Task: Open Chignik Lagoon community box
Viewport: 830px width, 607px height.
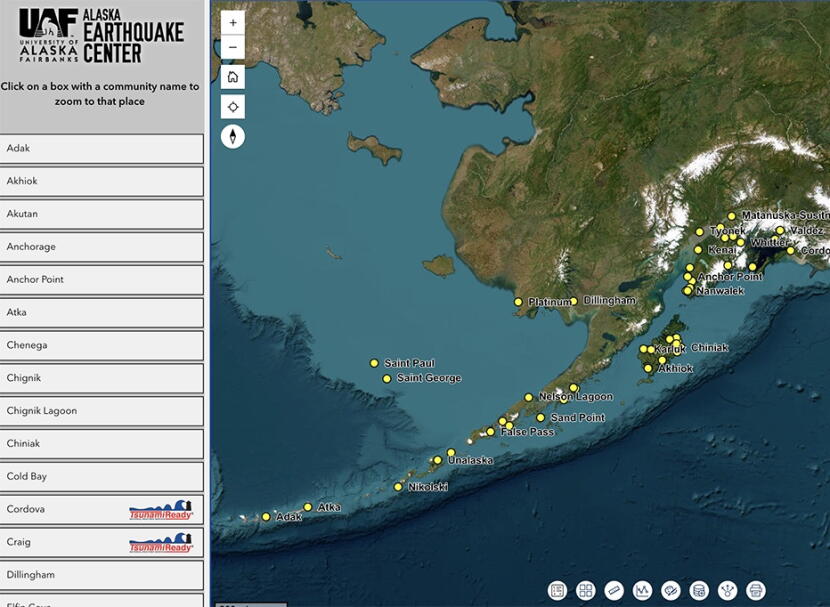Action: (101, 411)
